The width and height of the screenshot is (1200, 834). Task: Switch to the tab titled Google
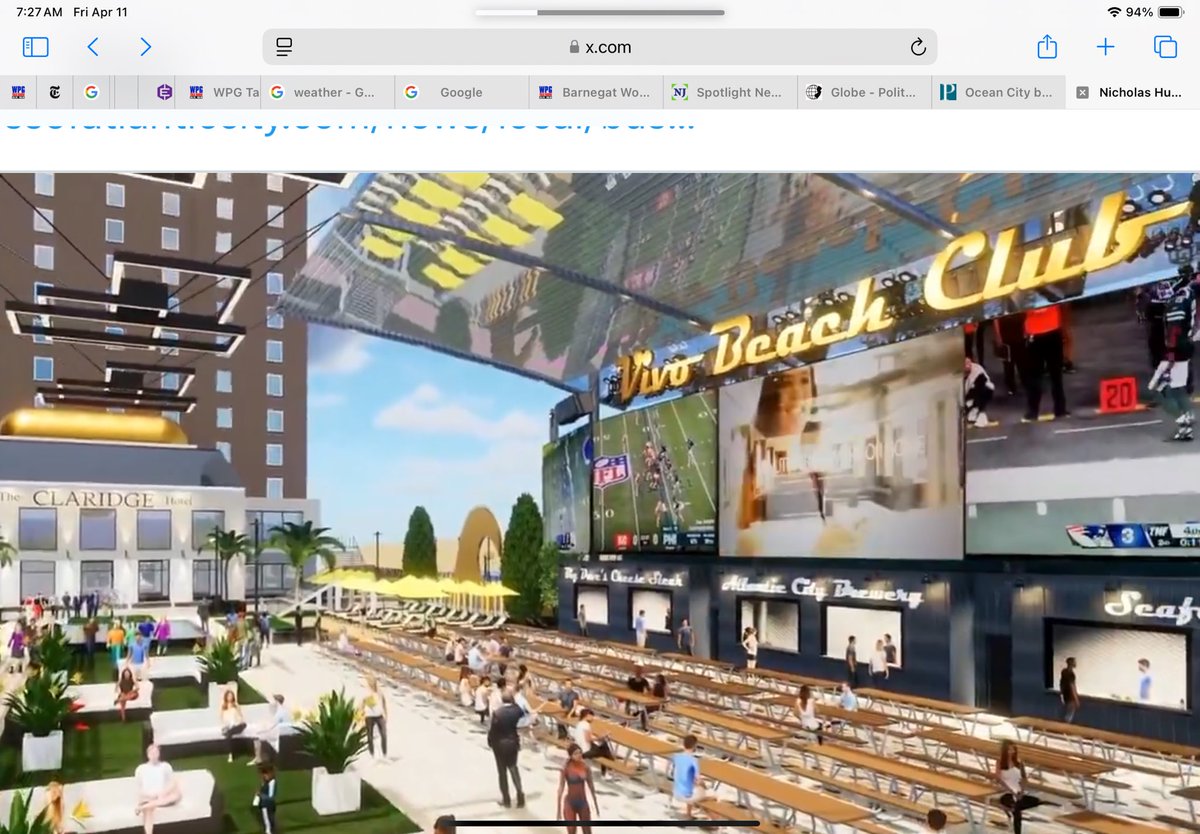(x=462, y=92)
